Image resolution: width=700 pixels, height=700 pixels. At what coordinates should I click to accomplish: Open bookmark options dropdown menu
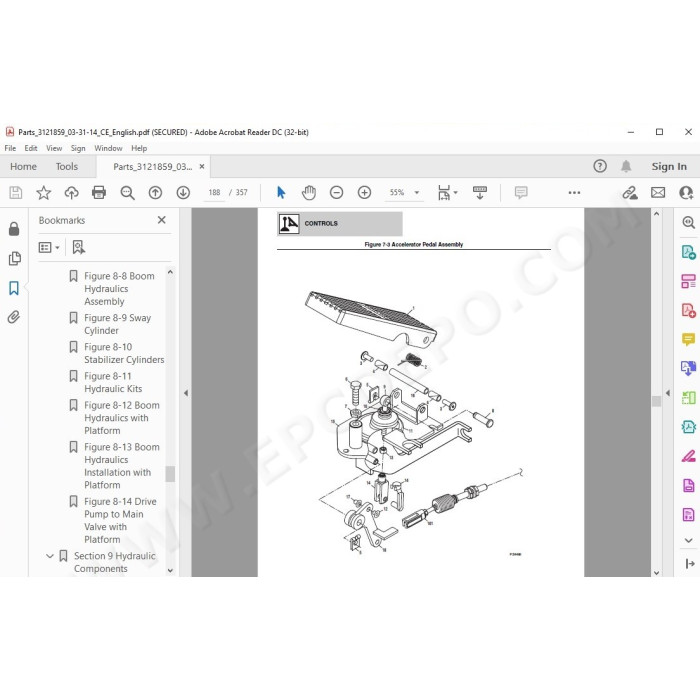(x=49, y=247)
